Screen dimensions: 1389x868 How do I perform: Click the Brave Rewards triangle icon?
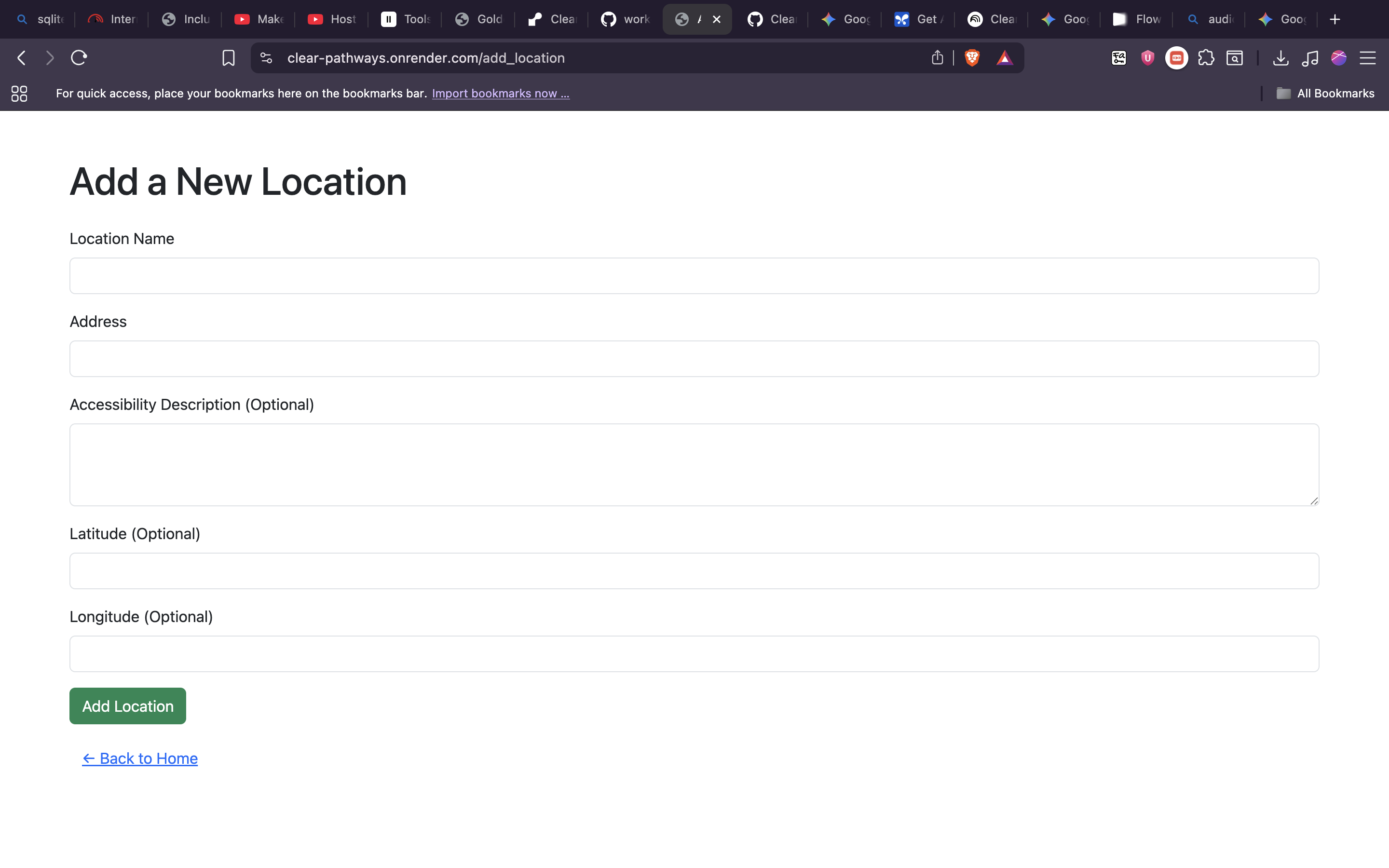(1005, 58)
